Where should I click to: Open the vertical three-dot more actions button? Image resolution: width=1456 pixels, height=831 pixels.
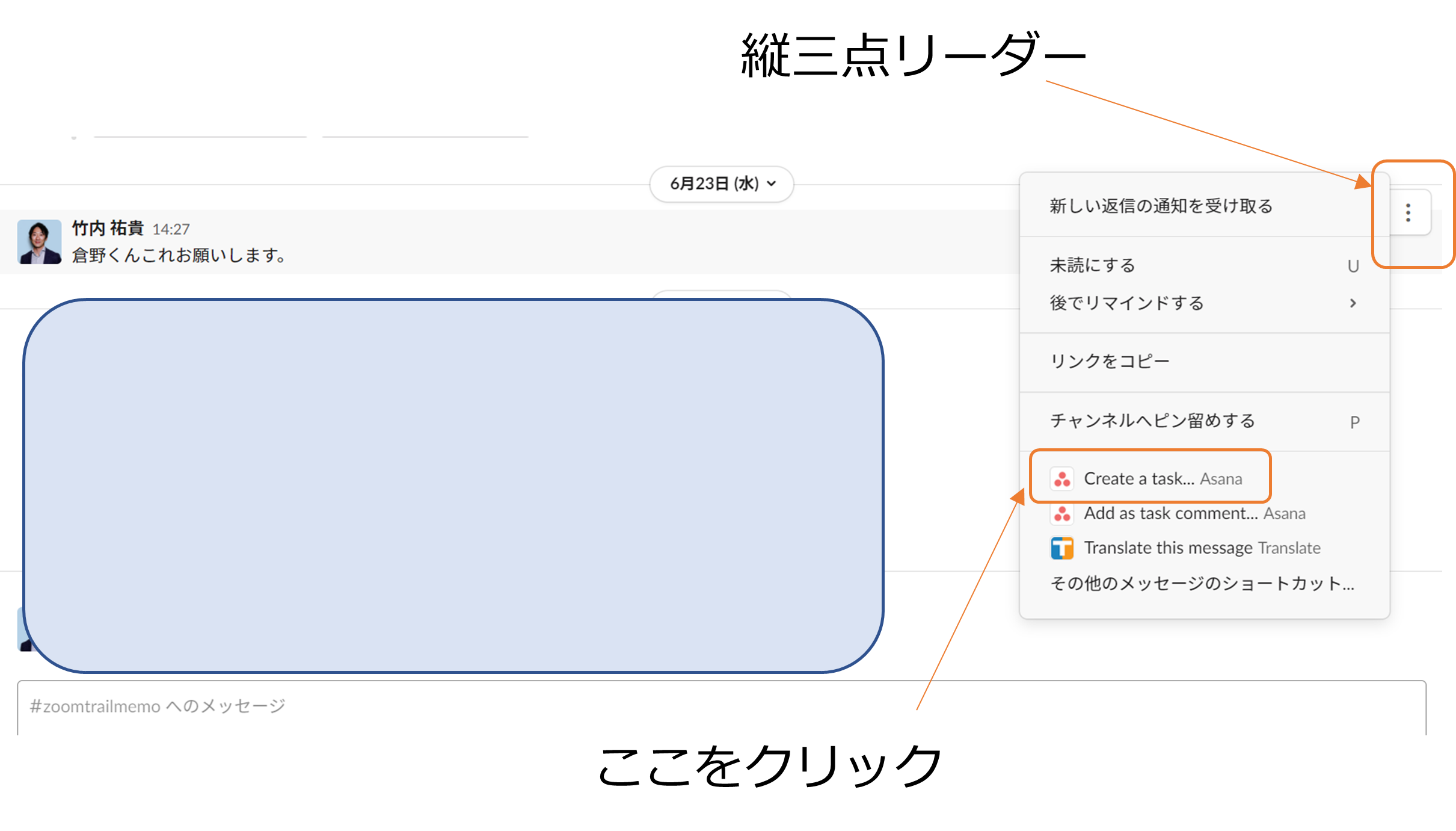(1408, 213)
